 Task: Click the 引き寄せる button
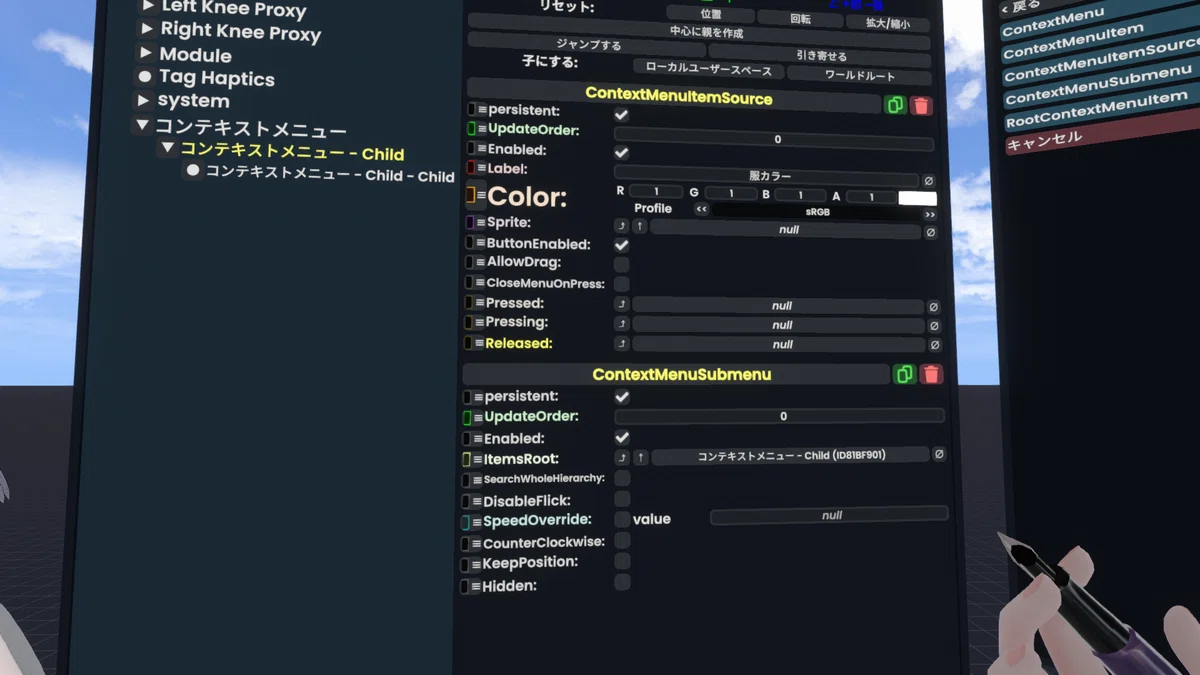tap(821, 56)
